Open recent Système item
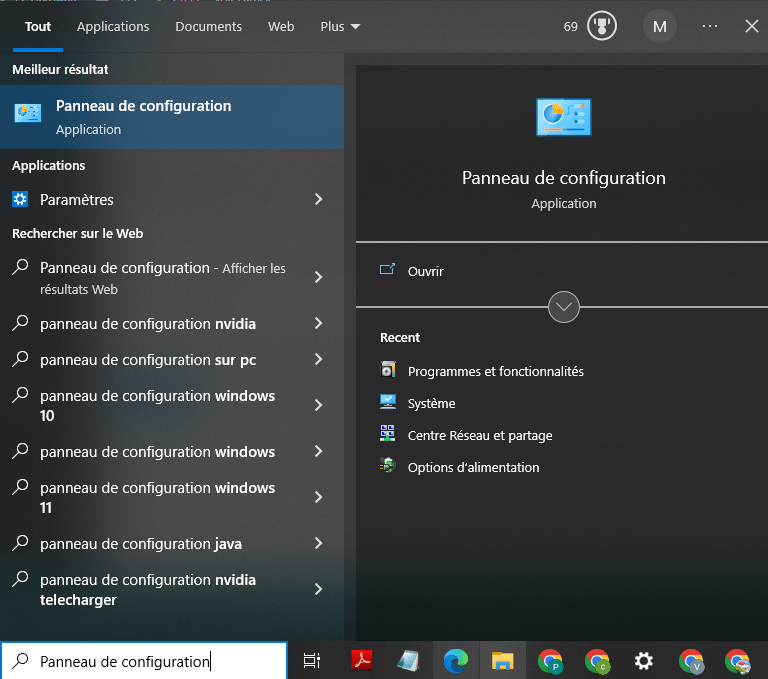Viewport: 768px width, 679px height. point(431,404)
